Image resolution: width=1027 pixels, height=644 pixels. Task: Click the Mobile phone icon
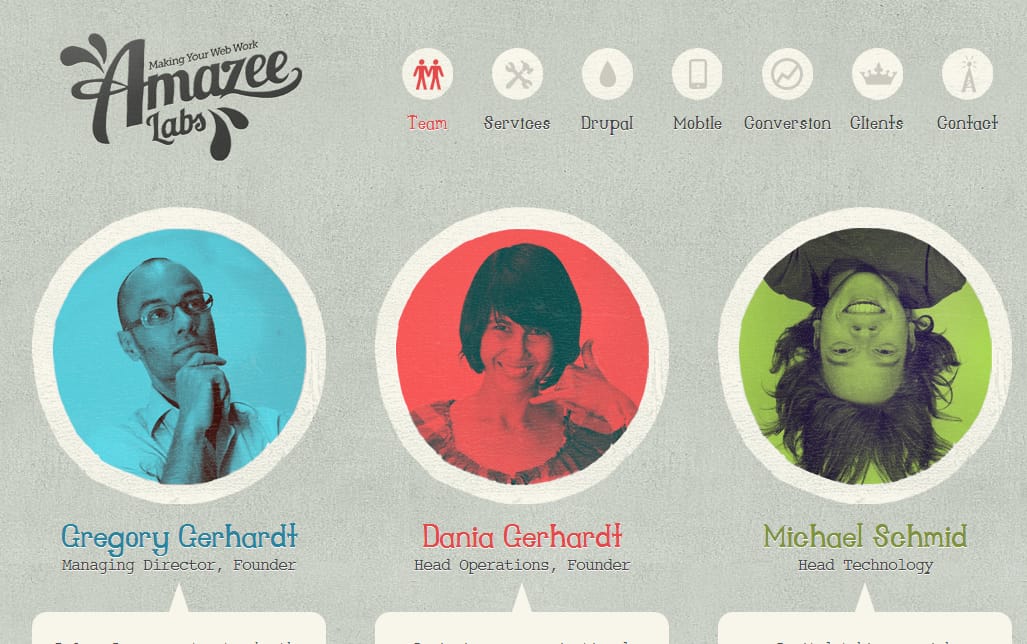698,74
